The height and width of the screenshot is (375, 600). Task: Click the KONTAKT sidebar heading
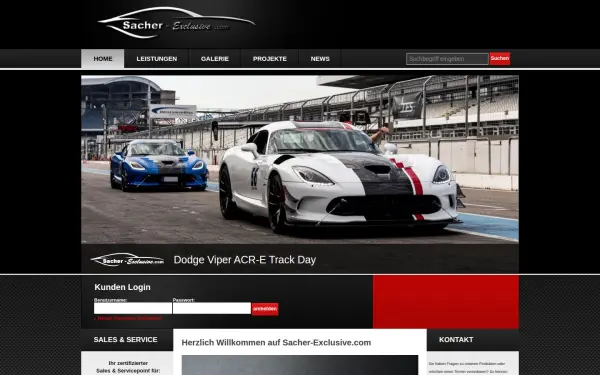click(x=456, y=340)
